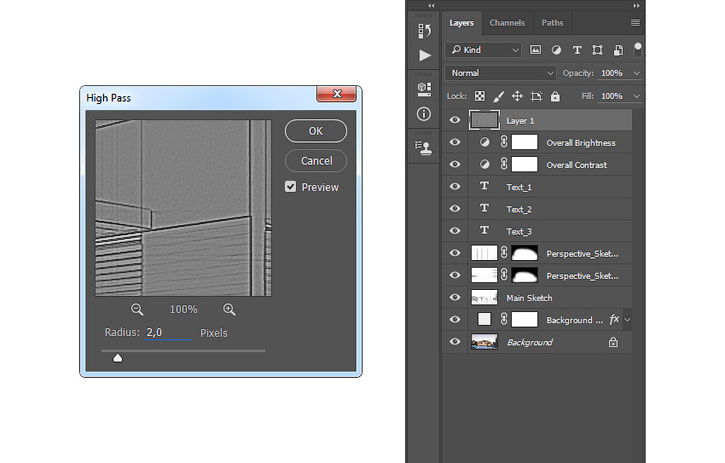
Task: Lock all padlock icon
Action: (555, 96)
